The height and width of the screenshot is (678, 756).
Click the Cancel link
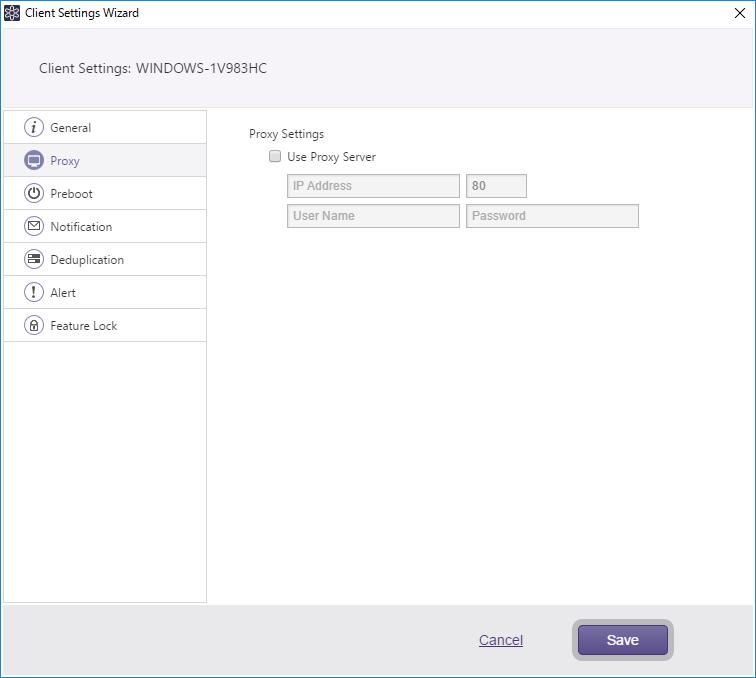pyautogui.click(x=501, y=640)
